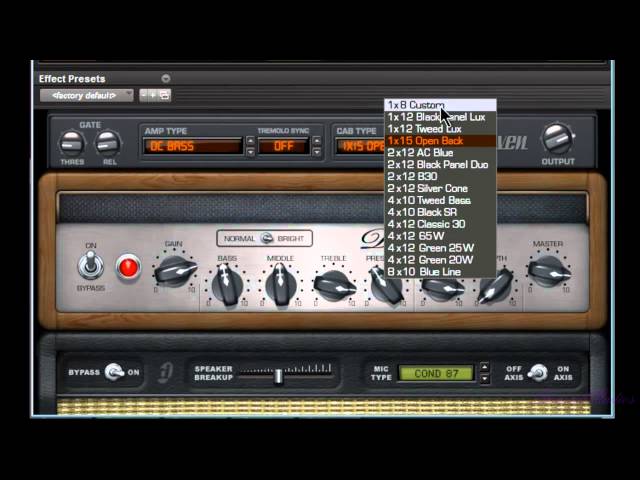The height and width of the screenshot is (480, 640).
Task: Toggle the NORMAL/BRIGHT switch
Action: coord(265,239)
